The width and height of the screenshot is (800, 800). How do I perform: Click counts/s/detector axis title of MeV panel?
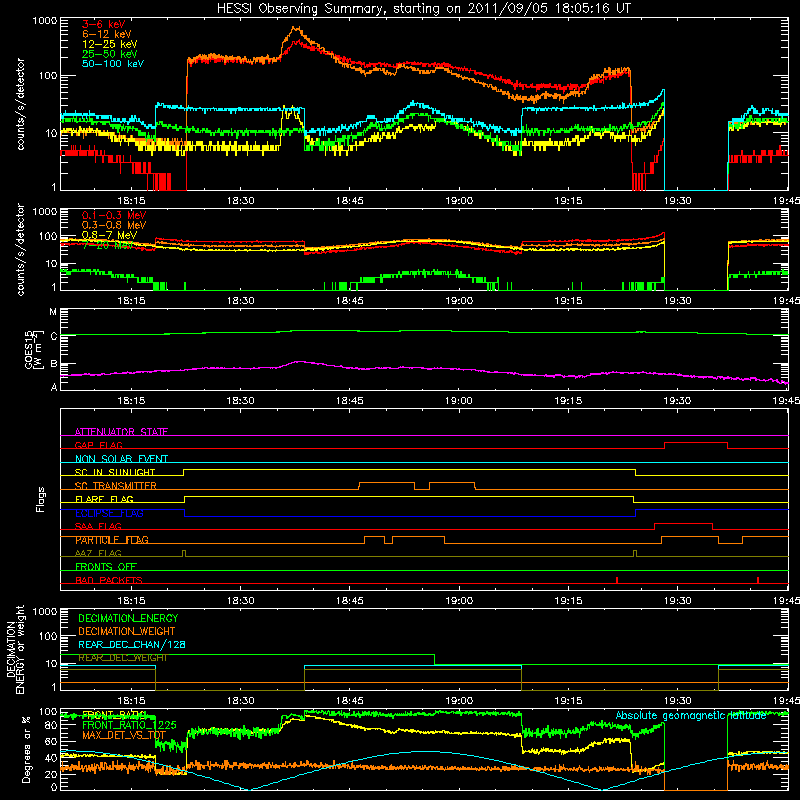[x=20, y=250]
